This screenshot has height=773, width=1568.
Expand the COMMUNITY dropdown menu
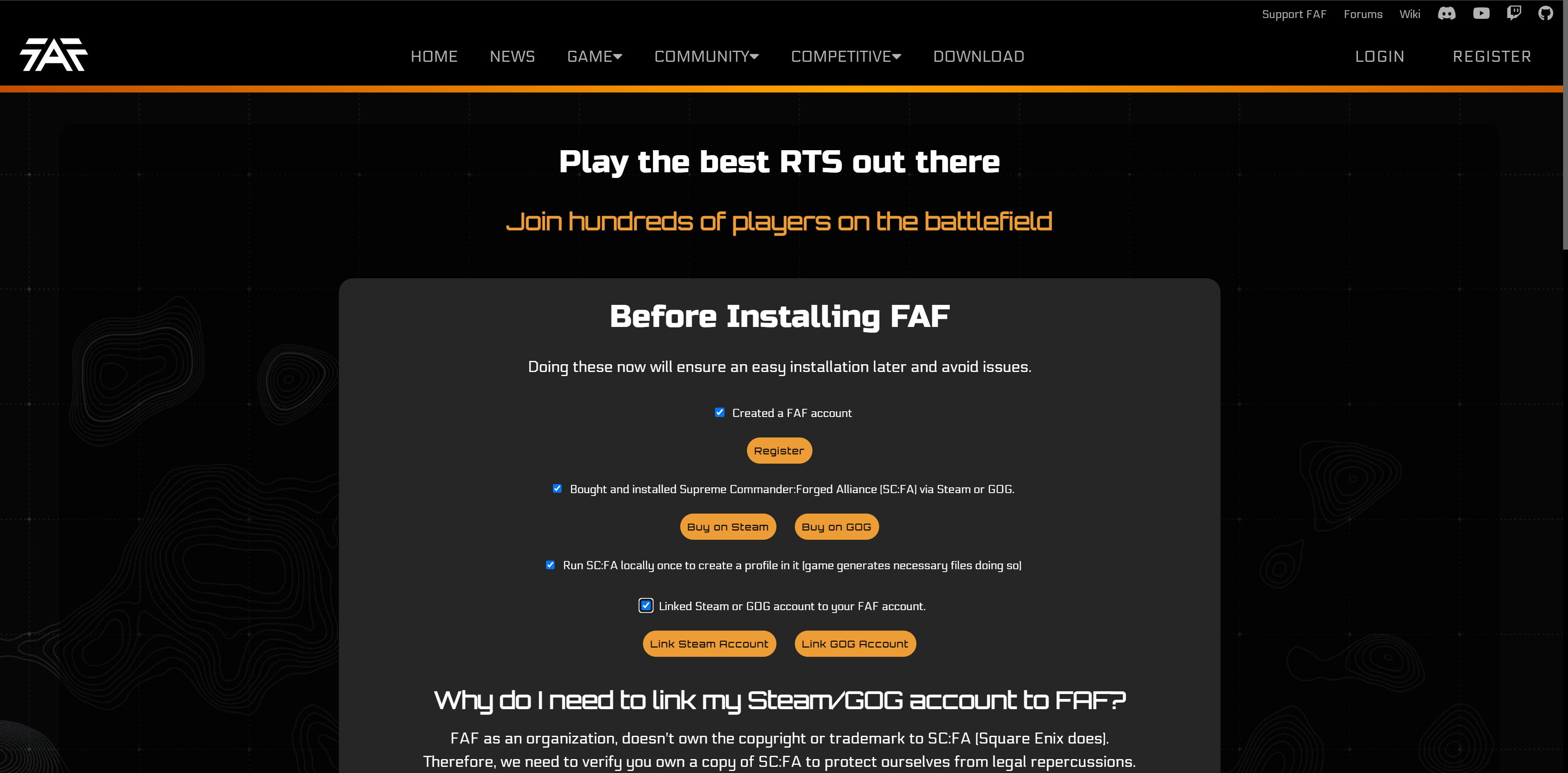click(707, 56)
